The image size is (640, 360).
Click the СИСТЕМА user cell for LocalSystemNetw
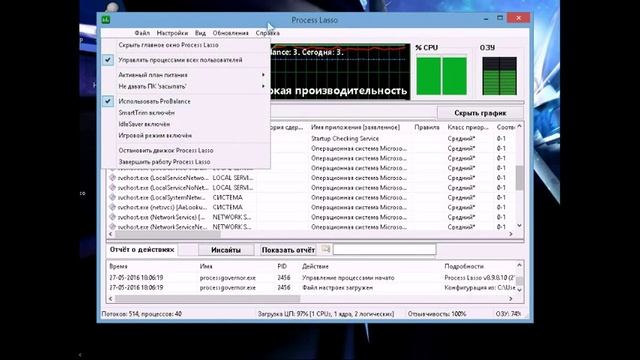pyautogui.click(x=228, y=198)
